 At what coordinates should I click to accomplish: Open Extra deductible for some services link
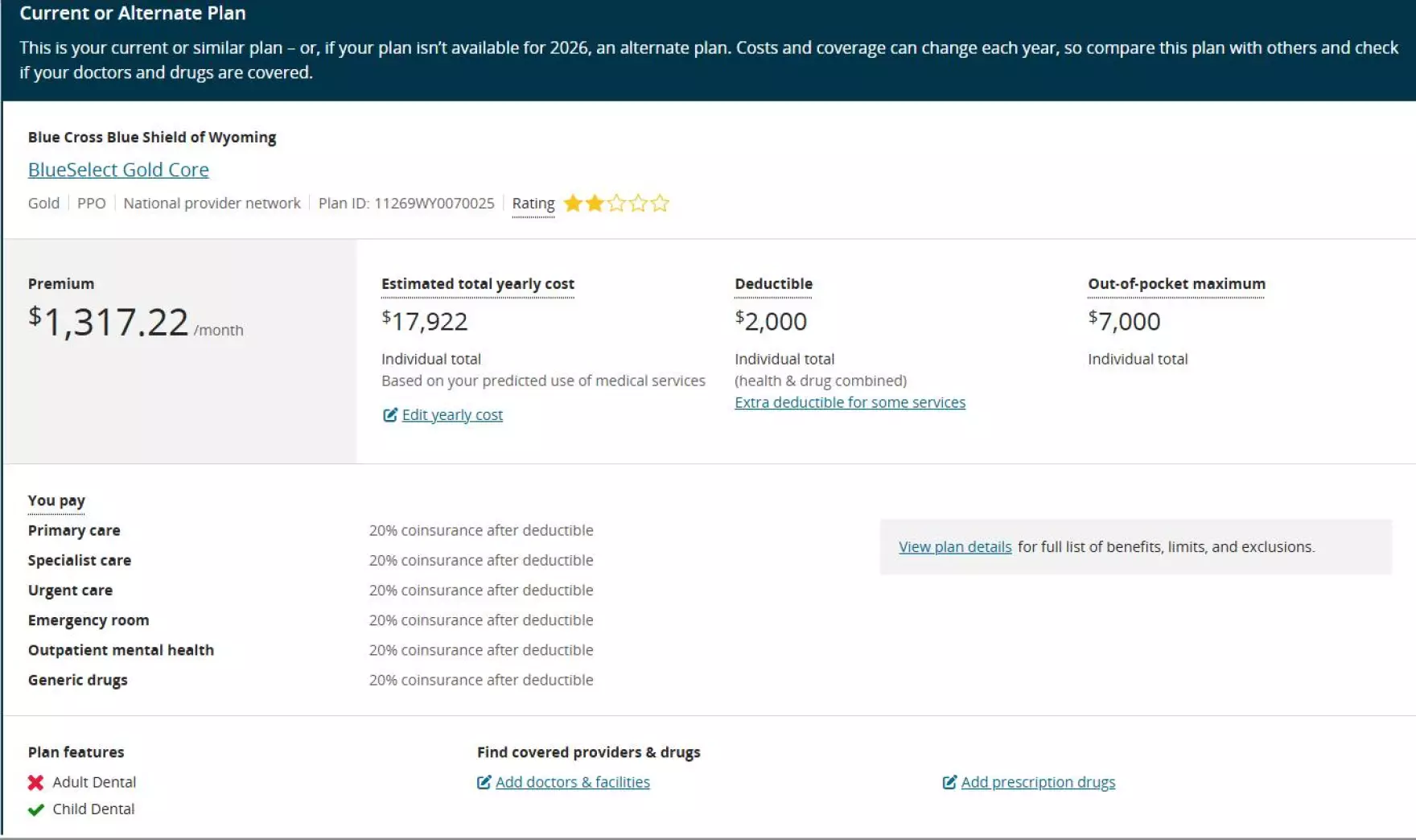[x=850, y=402]
